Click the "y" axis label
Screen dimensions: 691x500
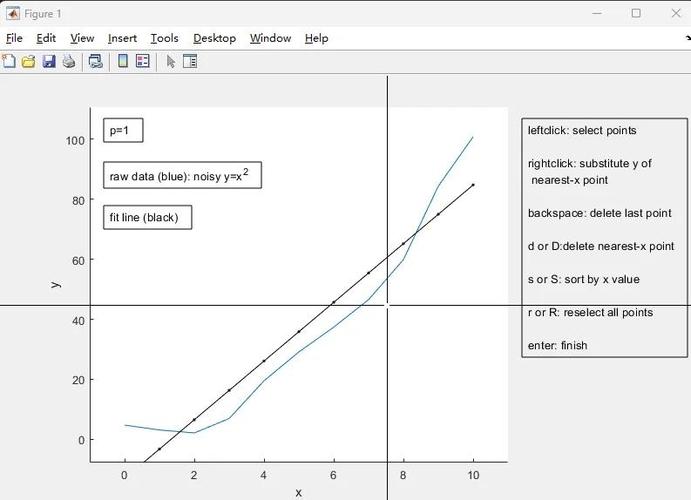(x=56, y=285)
